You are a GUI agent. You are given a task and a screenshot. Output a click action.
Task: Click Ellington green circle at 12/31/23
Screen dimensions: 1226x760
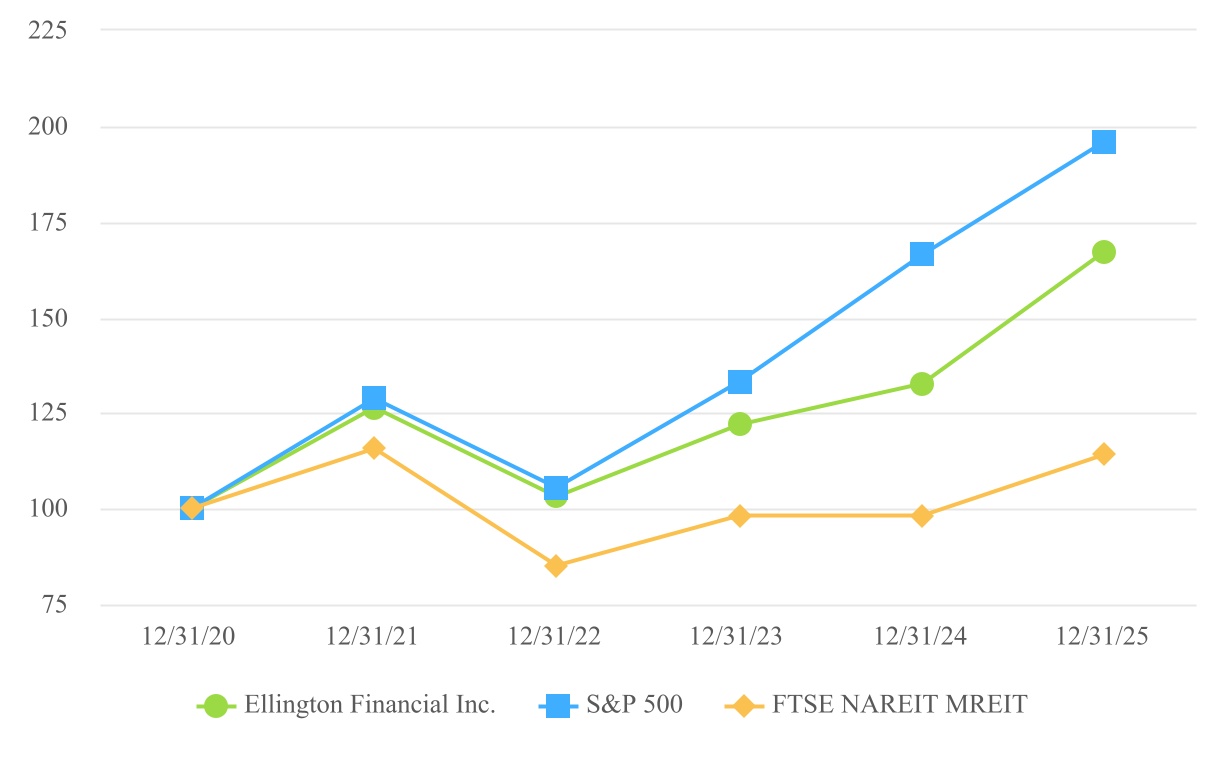pyautogui.click(x=740, y=424)
